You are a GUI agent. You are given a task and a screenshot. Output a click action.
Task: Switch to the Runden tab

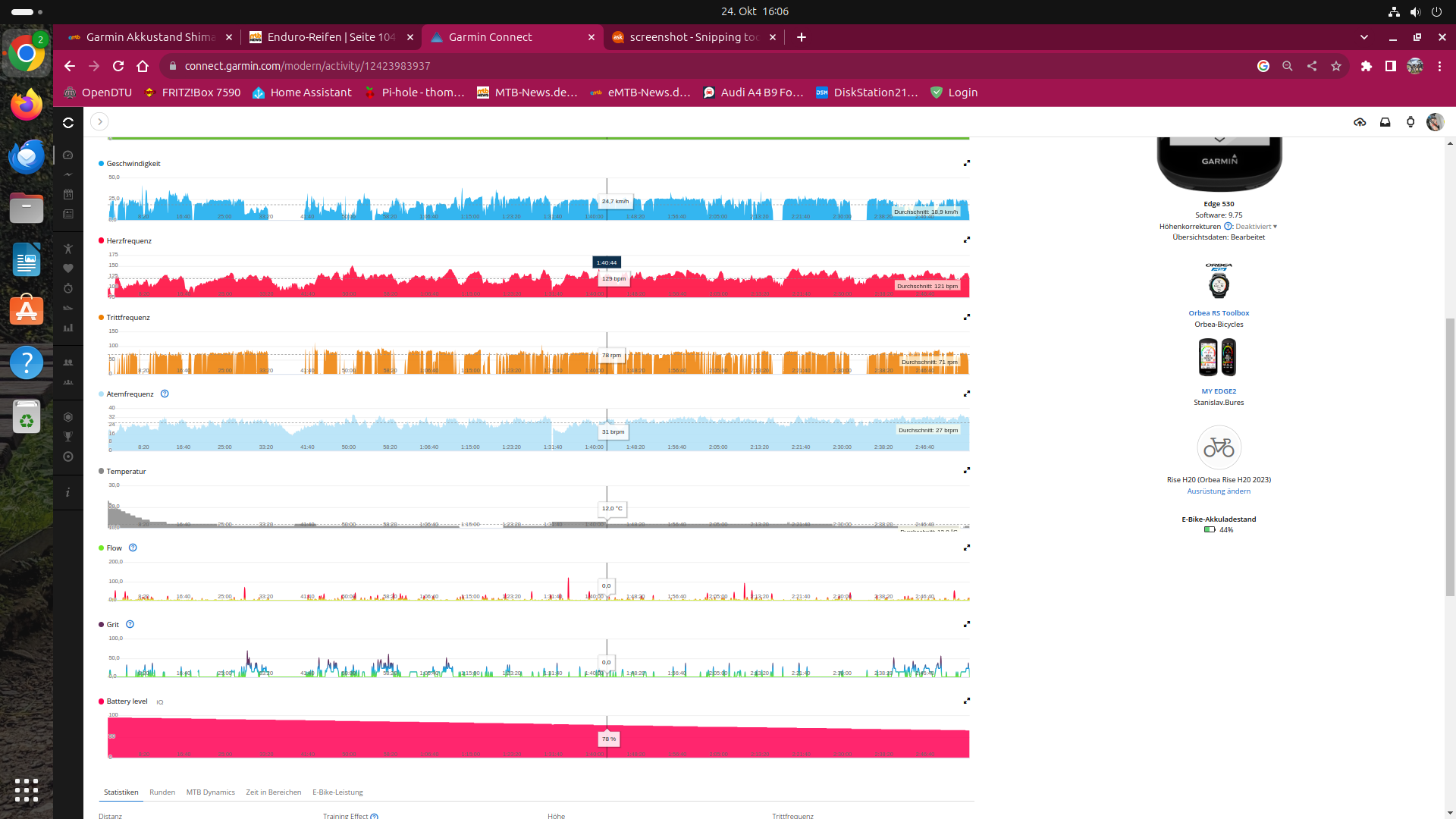click(x=162, y=792)
